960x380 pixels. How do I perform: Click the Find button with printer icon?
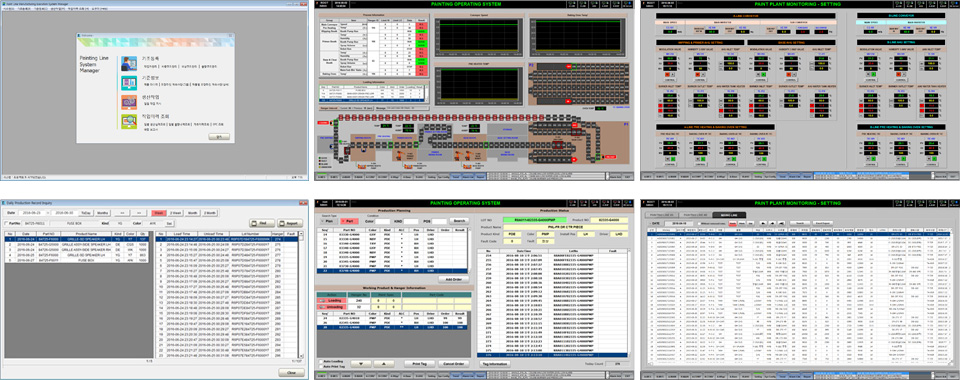click(x=262, y=223)
